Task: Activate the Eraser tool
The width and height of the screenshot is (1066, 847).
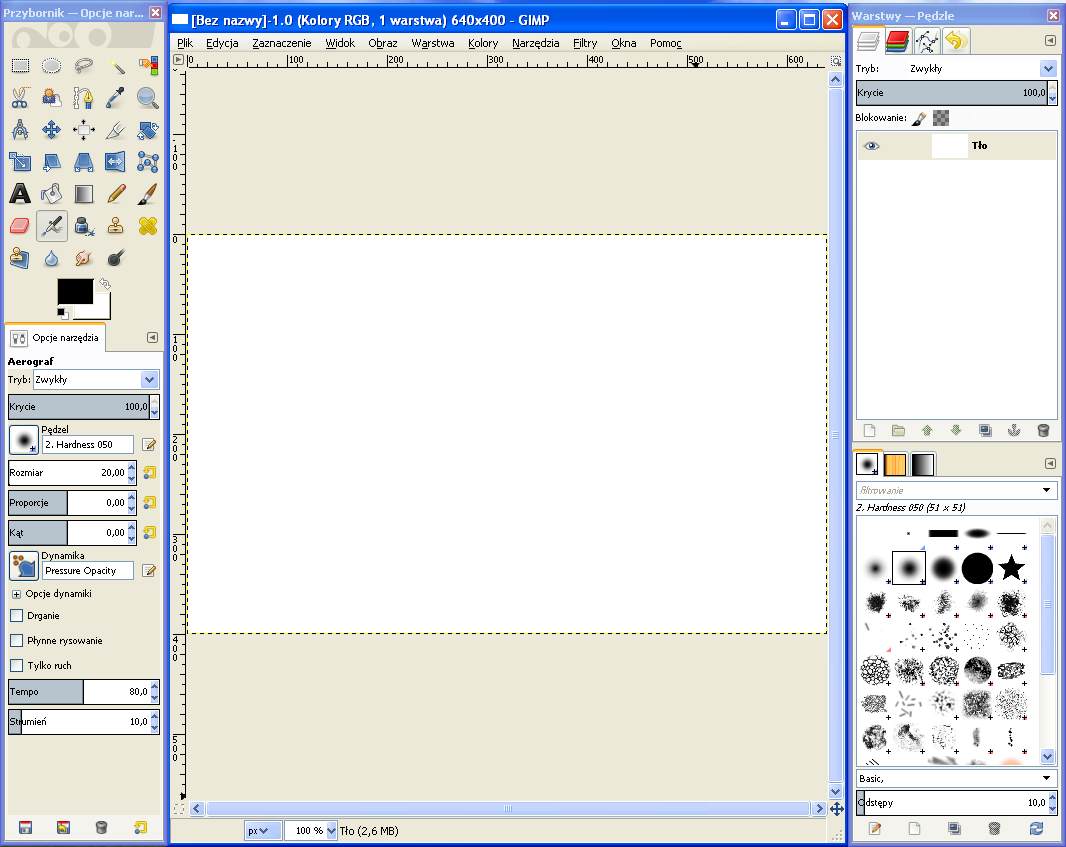Action: 20,227
